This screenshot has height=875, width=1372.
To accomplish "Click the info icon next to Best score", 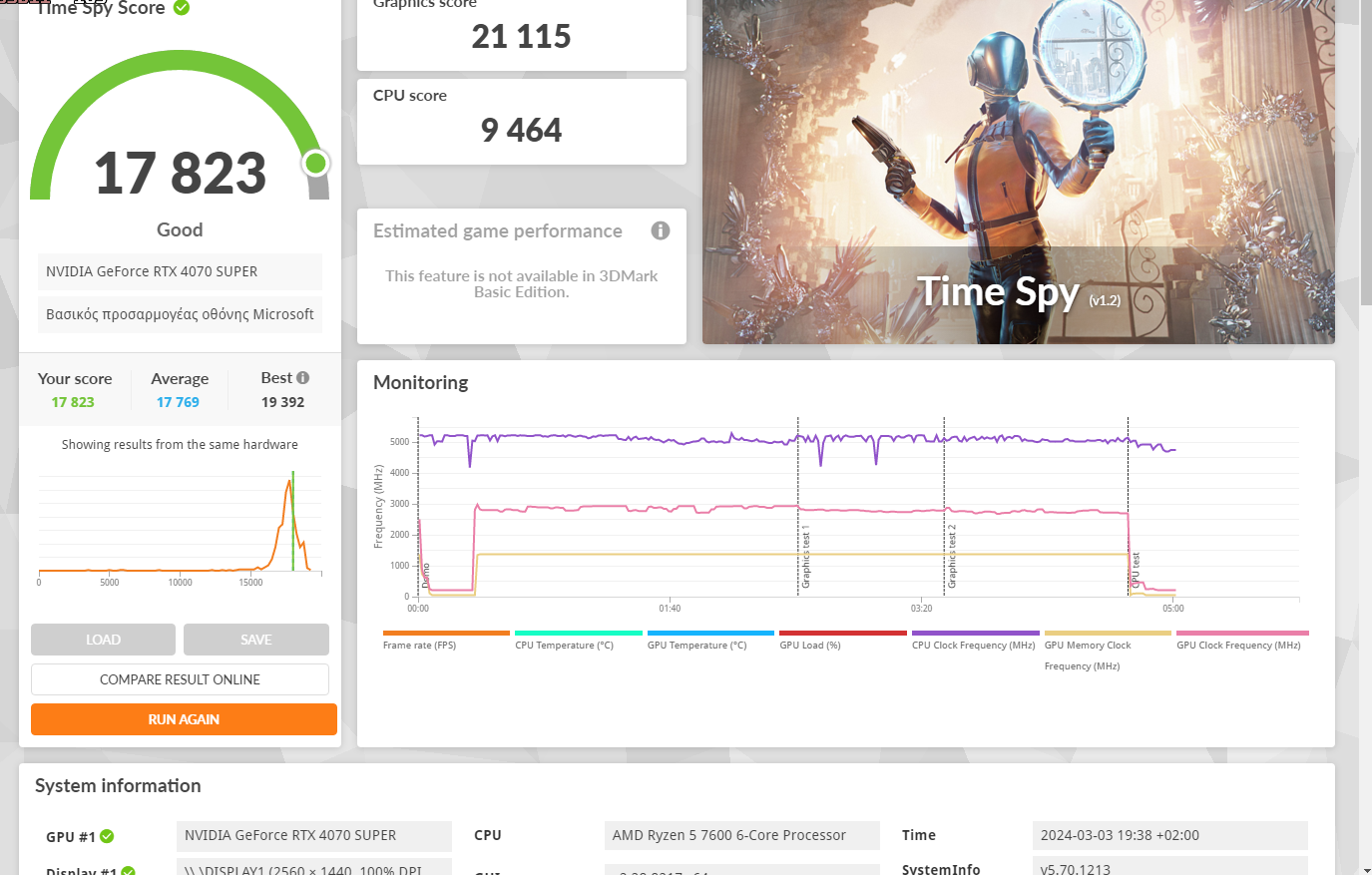I will coord(303,378).
